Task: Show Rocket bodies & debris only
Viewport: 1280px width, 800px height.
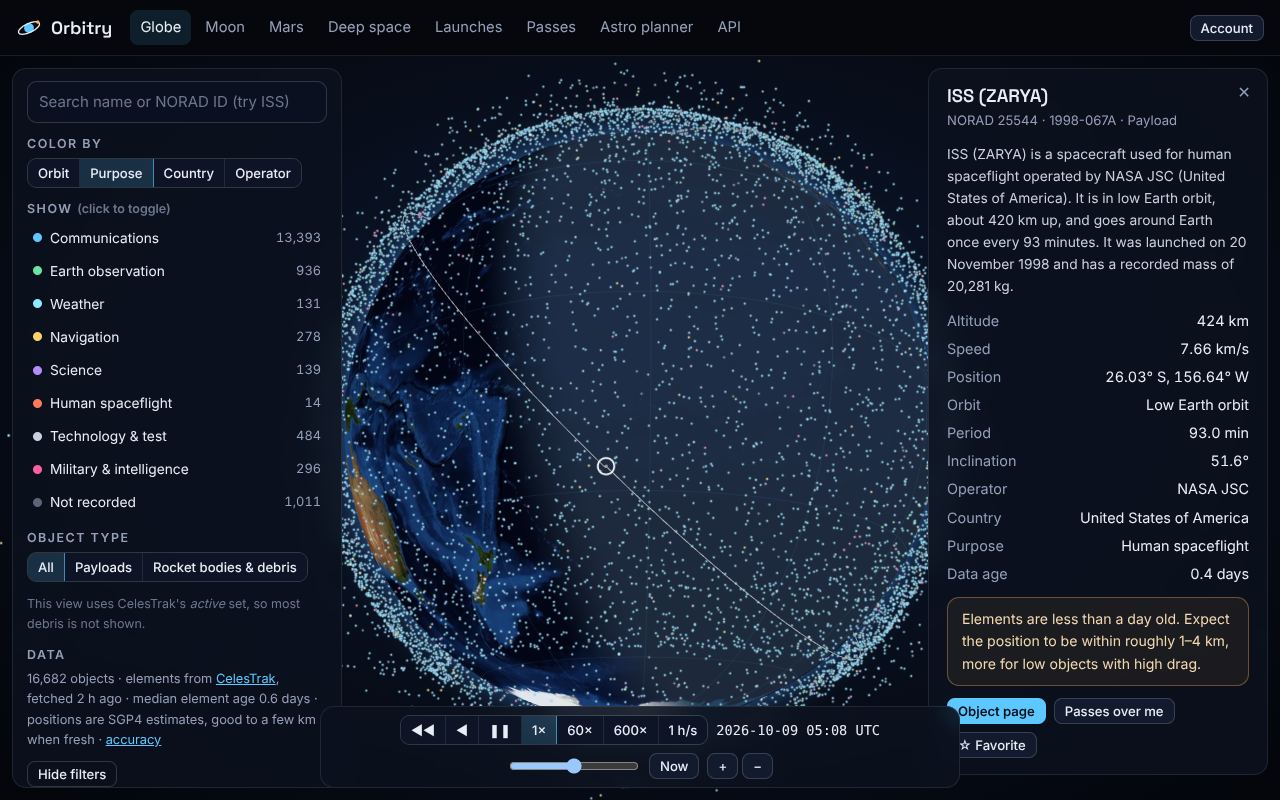Action: (225, 567)
